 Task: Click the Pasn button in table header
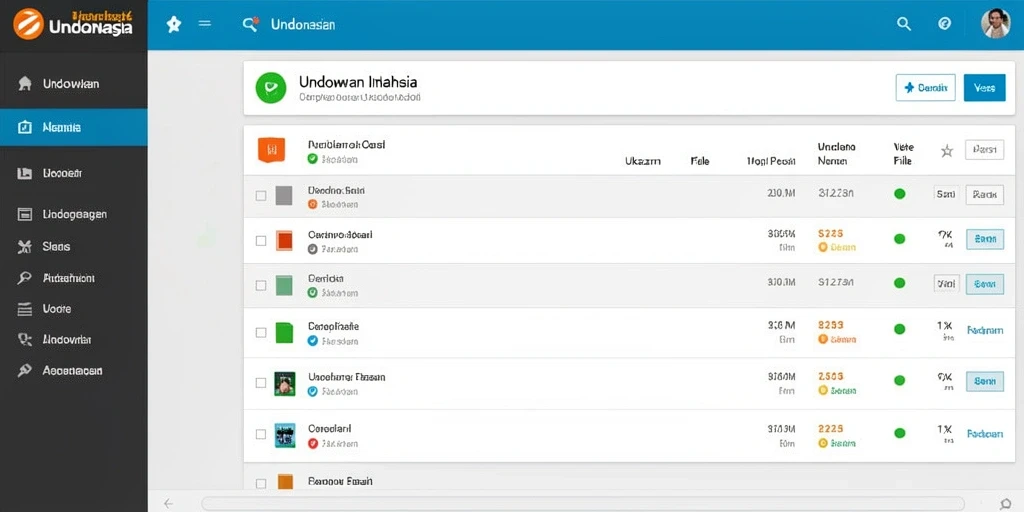coord(984,150)
